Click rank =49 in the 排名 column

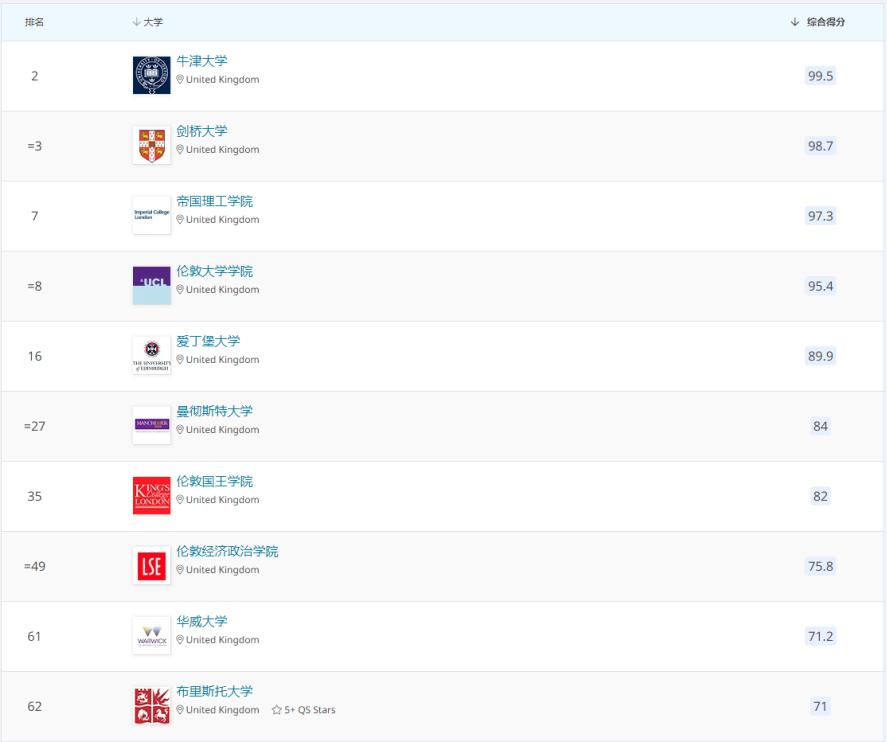35,566
